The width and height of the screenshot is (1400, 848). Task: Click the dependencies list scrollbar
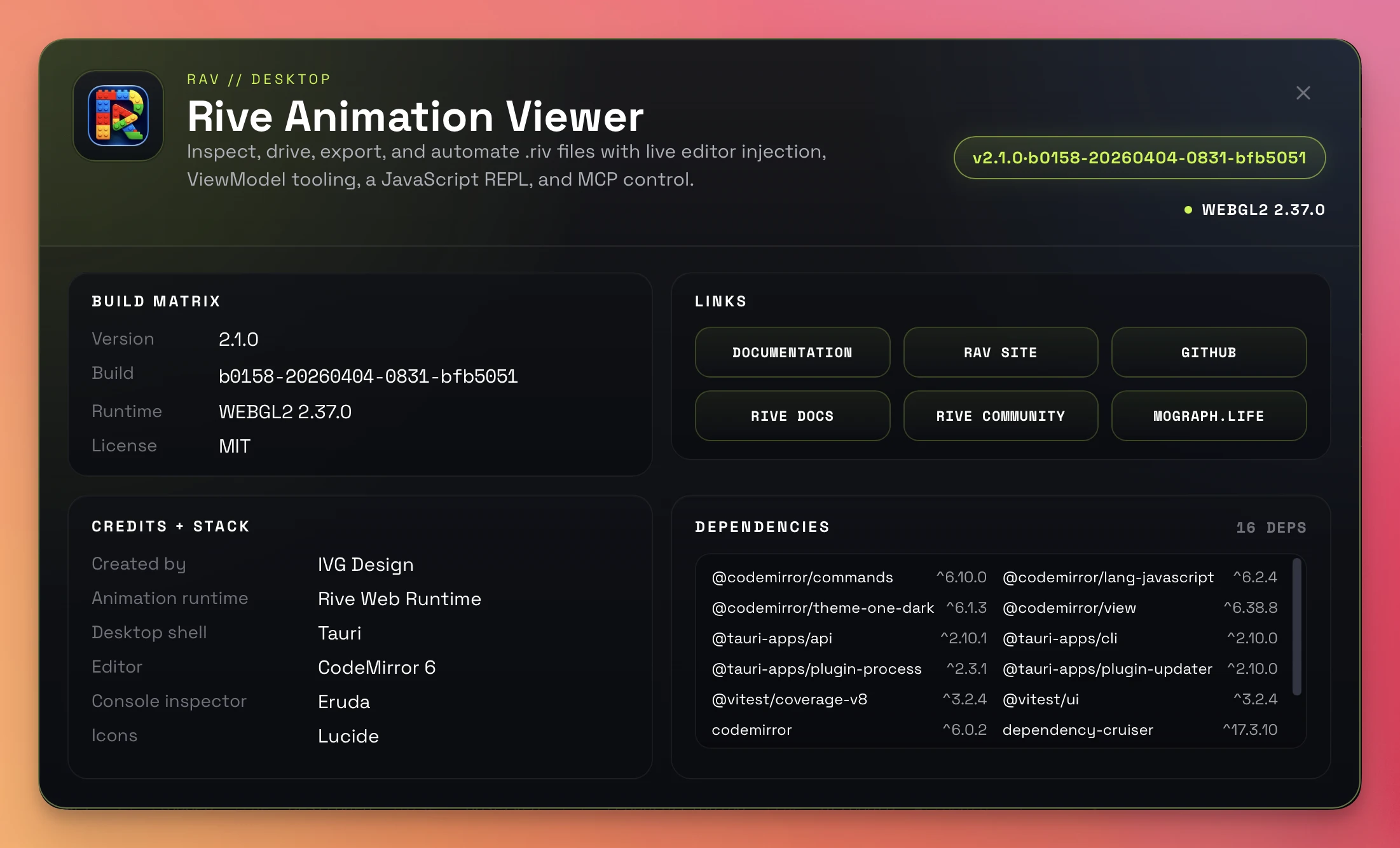click(1297, 627)
